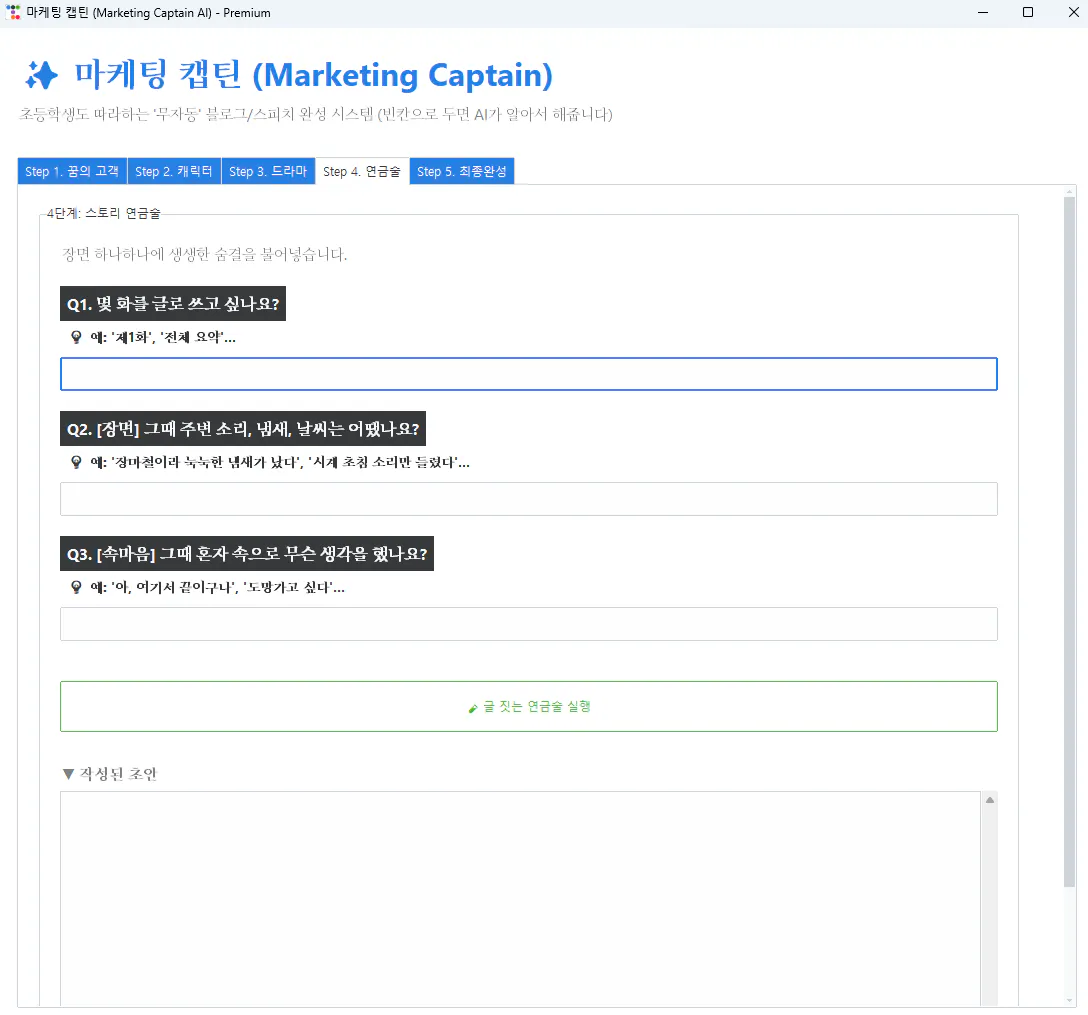The image size is (1088, 1015).
Task: Click the Marketing Captain app icon in the title bar
Action: coord(13,12)
